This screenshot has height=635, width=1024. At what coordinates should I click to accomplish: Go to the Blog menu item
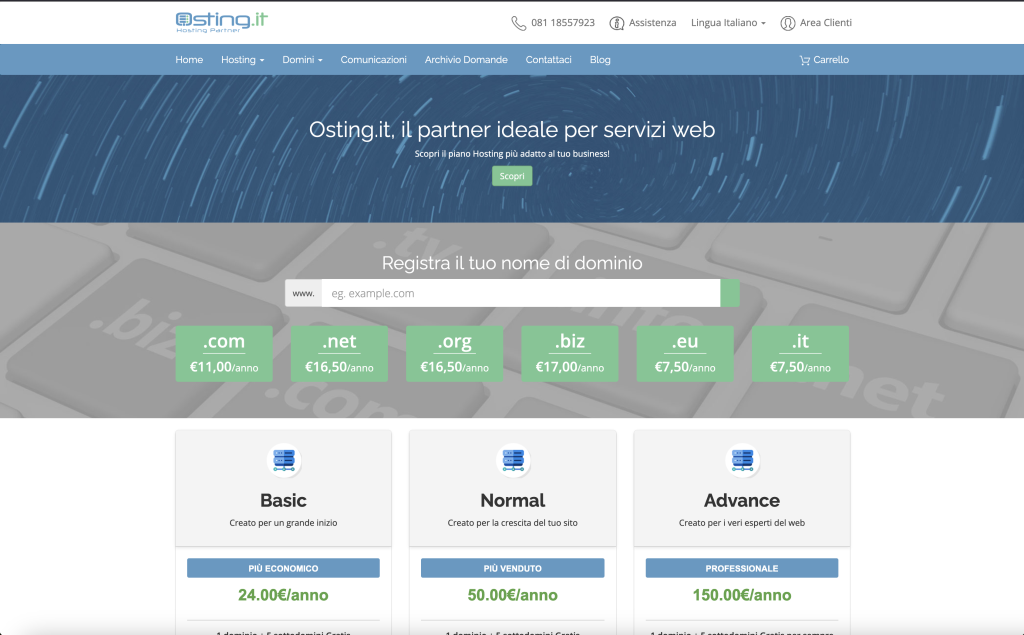point(600,60)
